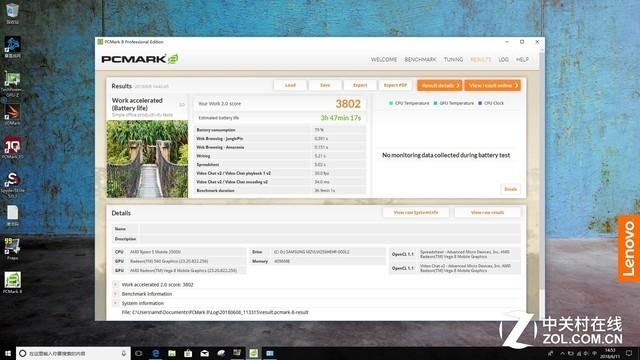The height and width of the screenshot is (360, 640).
Task: Click the Web Browsing - Amazonia row
Action: [x=280, y=147]
